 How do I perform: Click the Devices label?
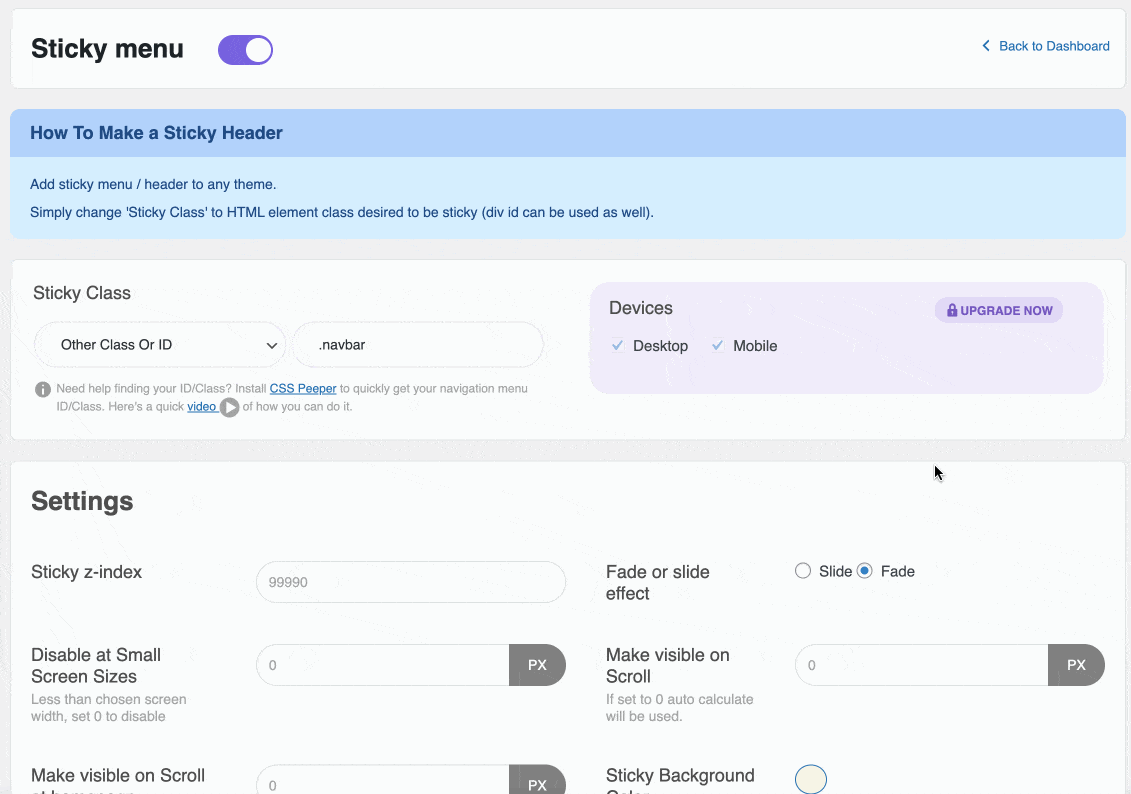pyautogui.click(x=641, y=308)
